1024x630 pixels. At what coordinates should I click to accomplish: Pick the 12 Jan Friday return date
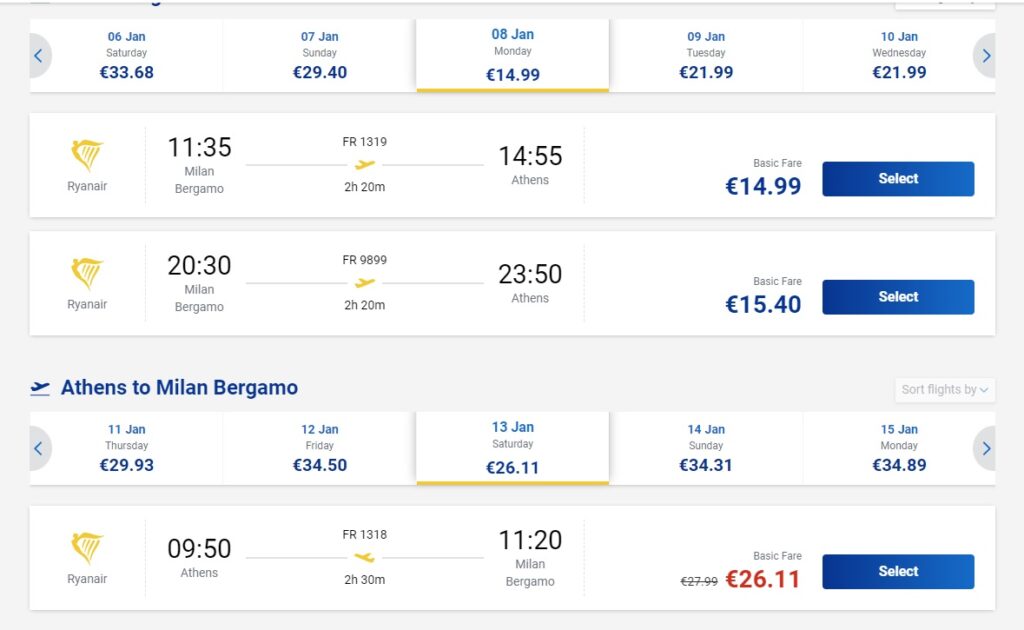(x=320, y=448)
